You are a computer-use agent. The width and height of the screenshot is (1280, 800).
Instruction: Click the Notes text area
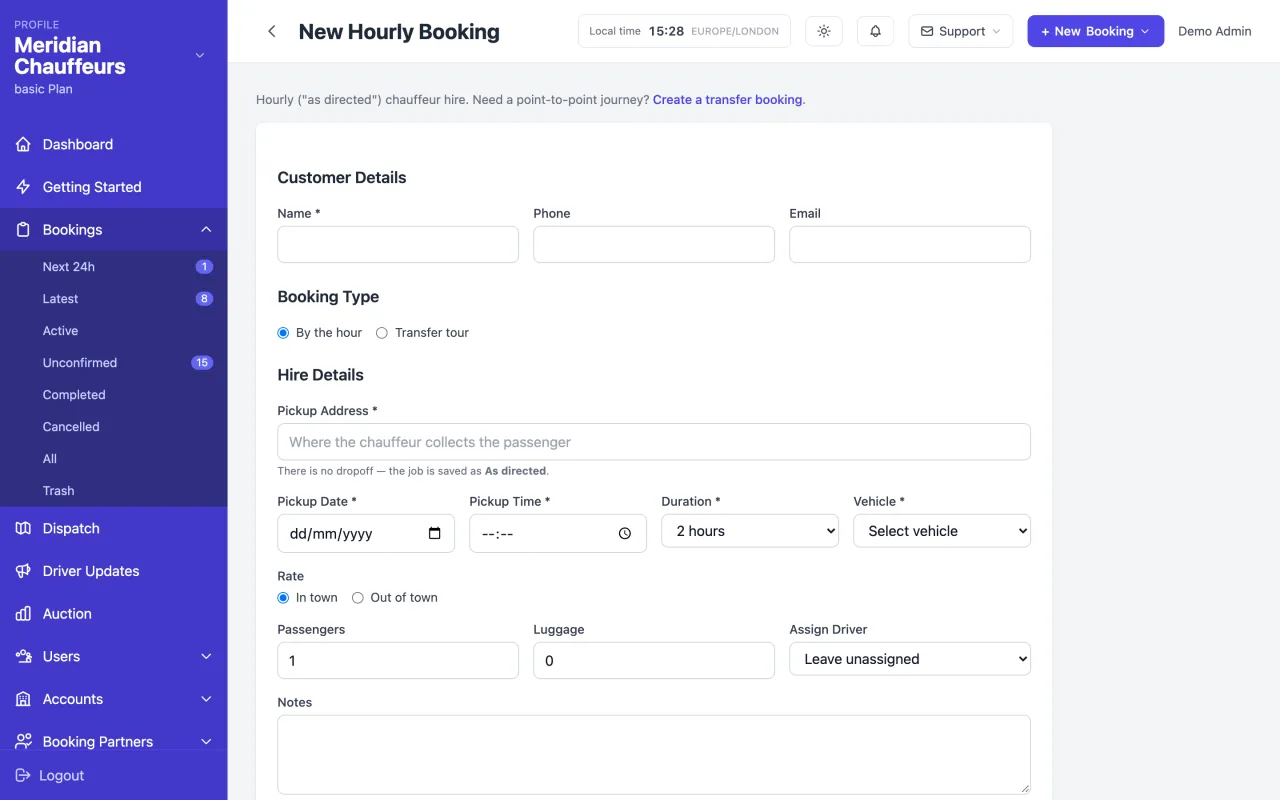coord(654,755)
